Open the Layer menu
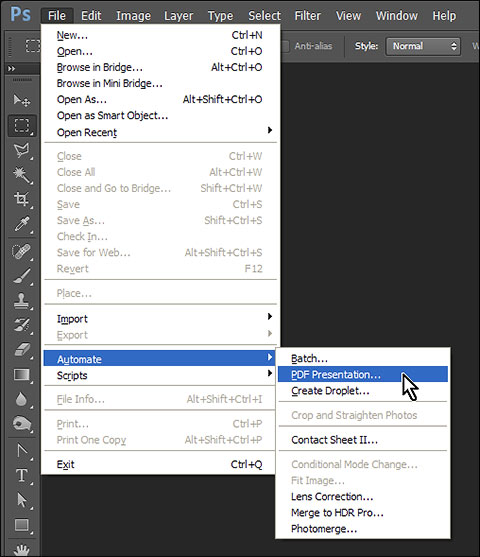 click(178, 16)
